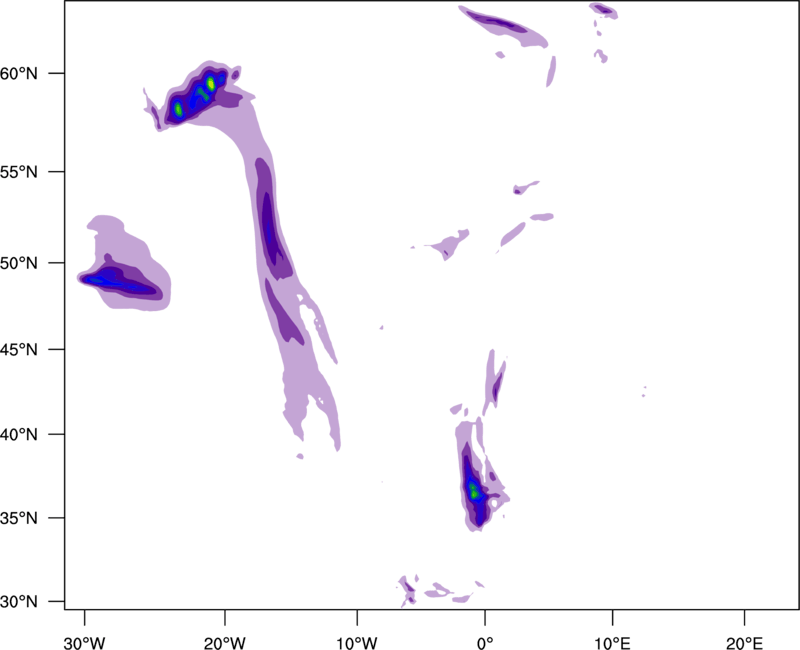800x650 pixels.
Task: Click the 30°N latitude label
Action: 19,602
